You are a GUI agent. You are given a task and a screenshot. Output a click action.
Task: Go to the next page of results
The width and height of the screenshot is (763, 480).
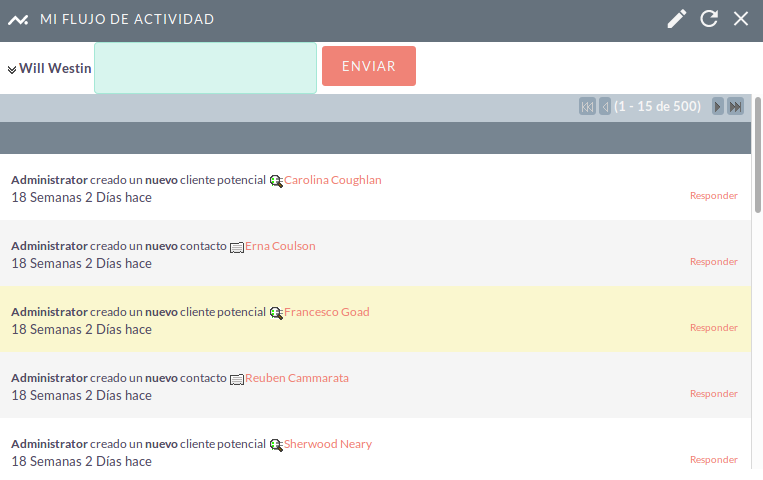point(717,106)
